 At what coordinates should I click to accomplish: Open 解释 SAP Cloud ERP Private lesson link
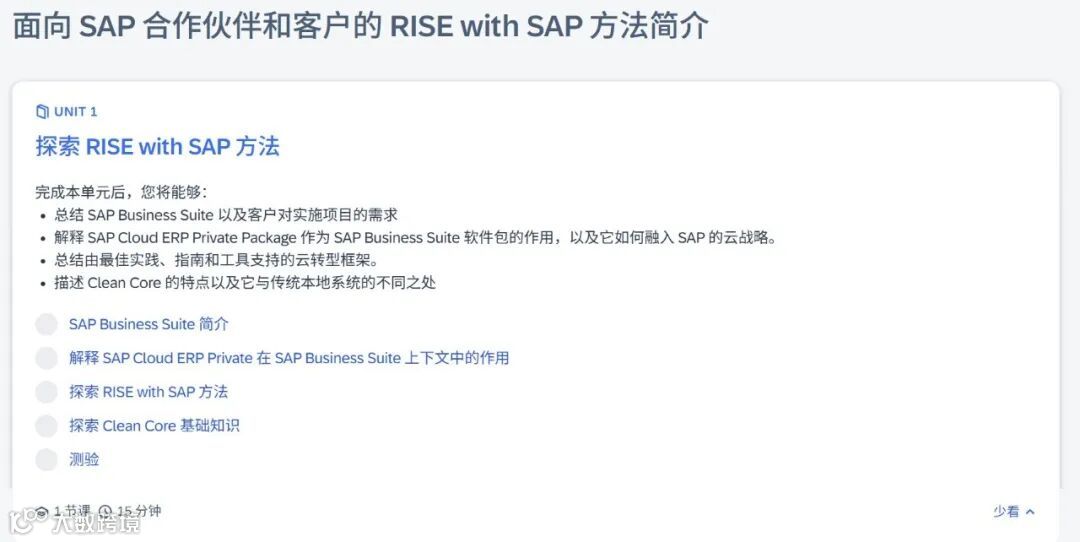(289, 358)
